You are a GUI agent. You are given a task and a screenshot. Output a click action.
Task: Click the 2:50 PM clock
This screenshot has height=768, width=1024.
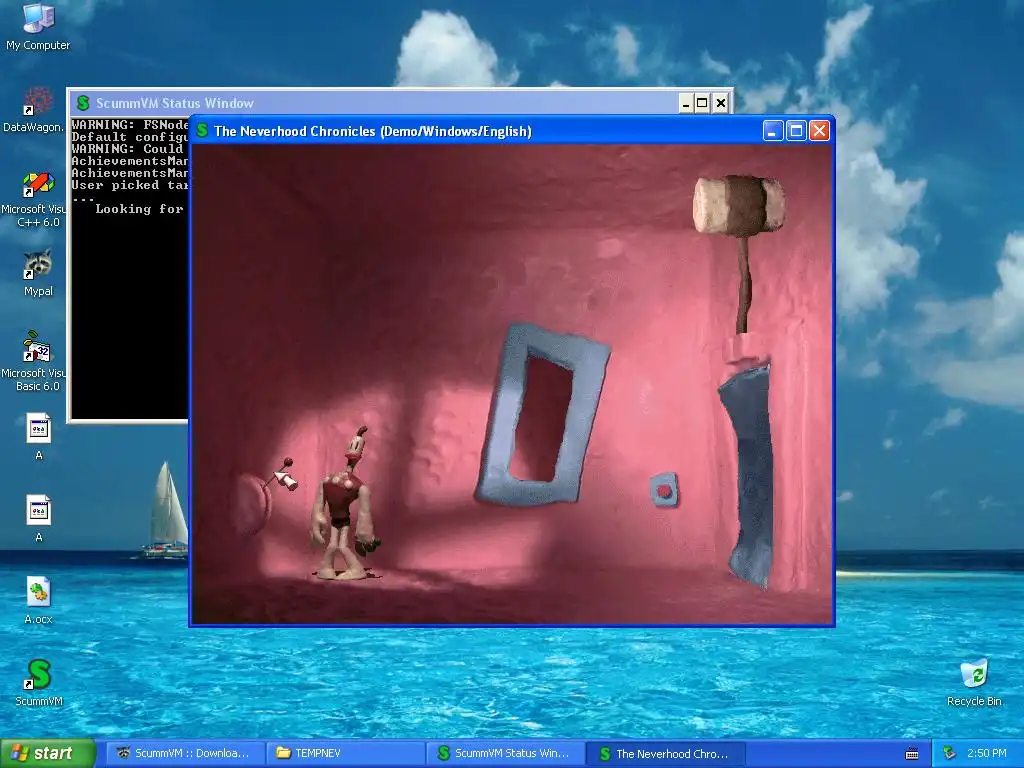pyautogui.click(x=986, y=753)
